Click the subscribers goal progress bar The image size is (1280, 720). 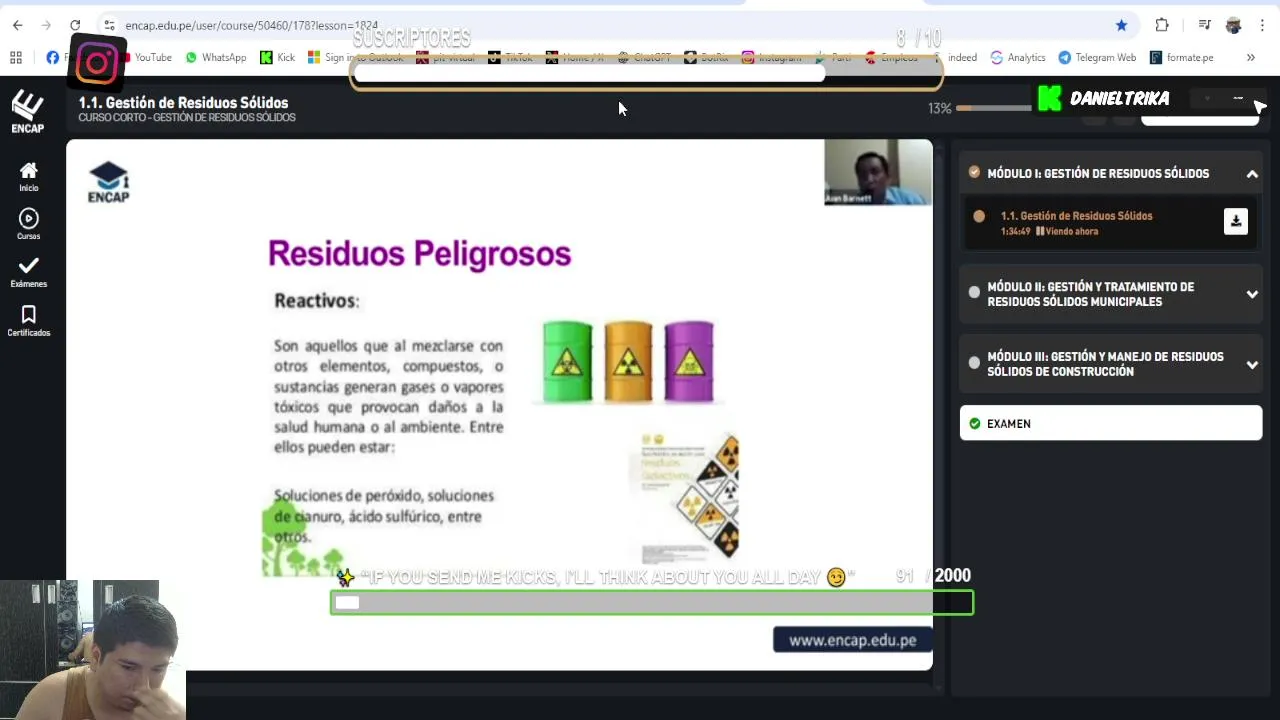coord(646,72)
